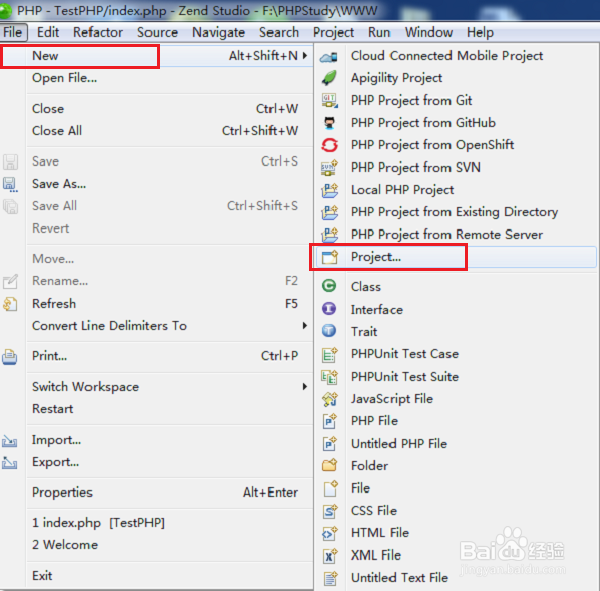Open the Edit menu
The image size is (600, 591).
point(47,32)
